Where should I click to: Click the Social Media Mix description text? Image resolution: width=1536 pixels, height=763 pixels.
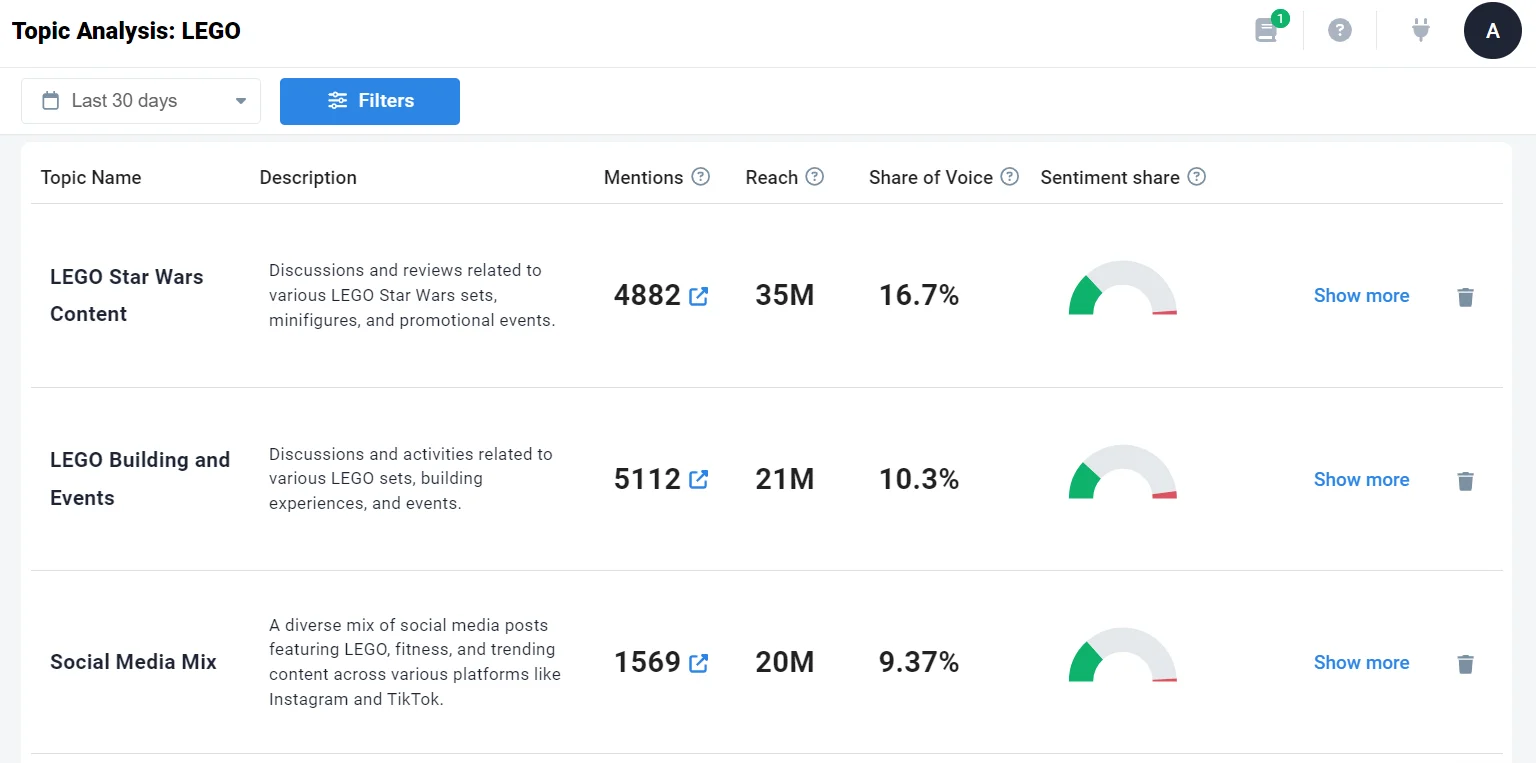(415, 662)
